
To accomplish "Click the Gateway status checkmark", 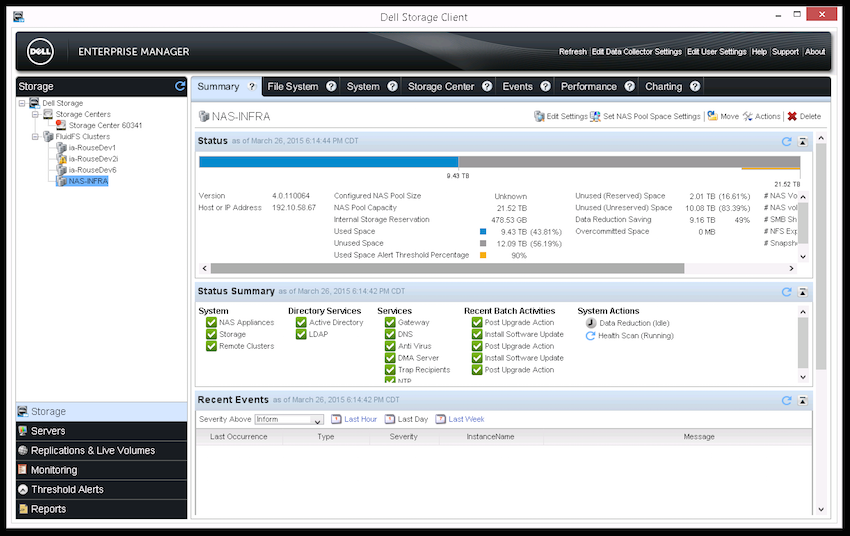I will coord(390,322).
